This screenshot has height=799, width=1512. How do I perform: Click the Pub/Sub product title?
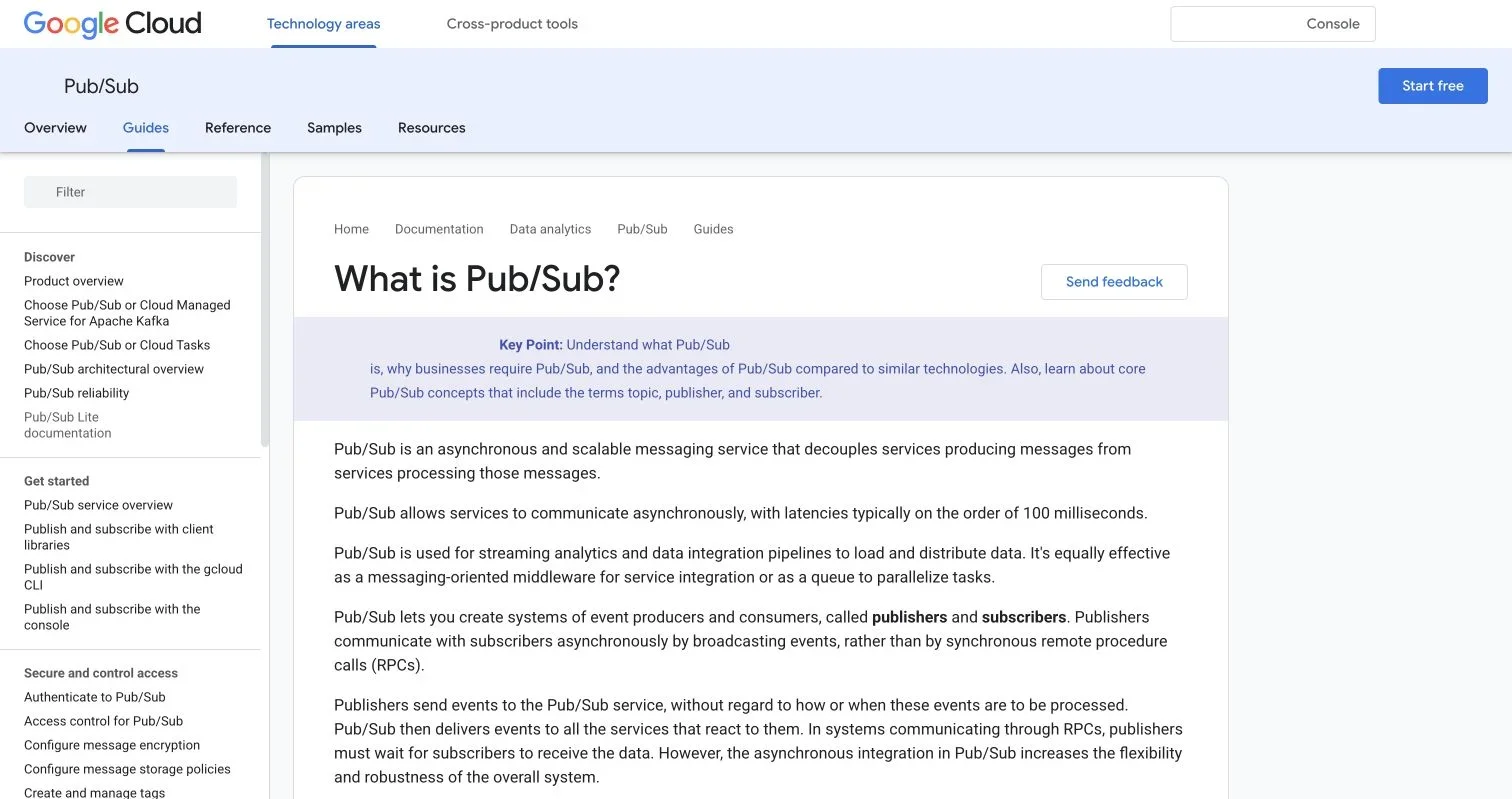[101, 86]
